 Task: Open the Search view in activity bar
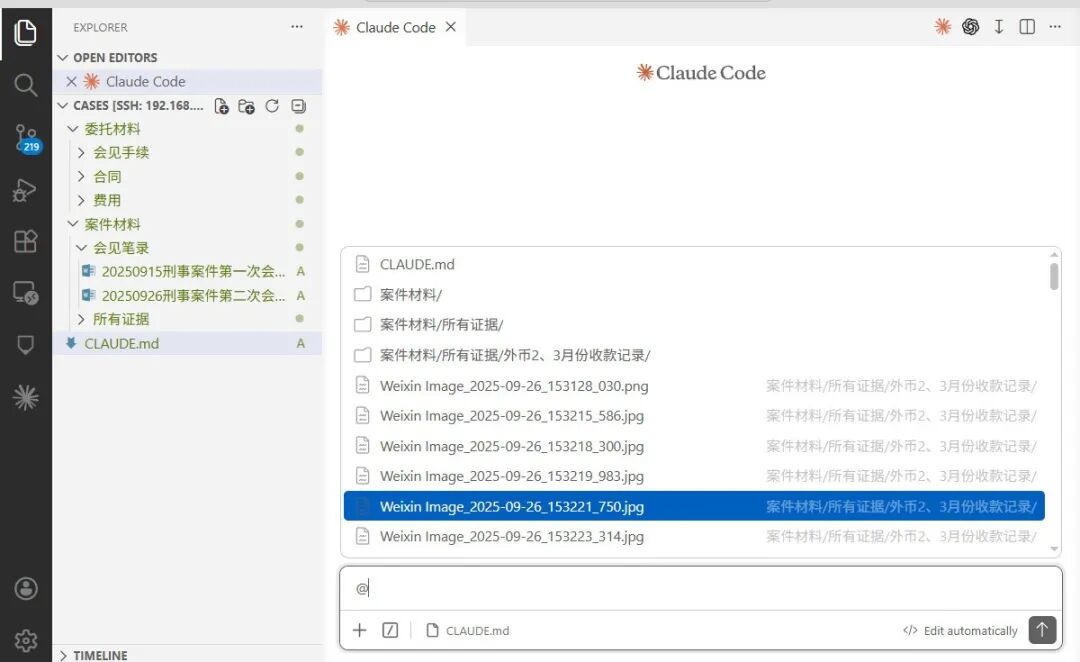point(25,85)
